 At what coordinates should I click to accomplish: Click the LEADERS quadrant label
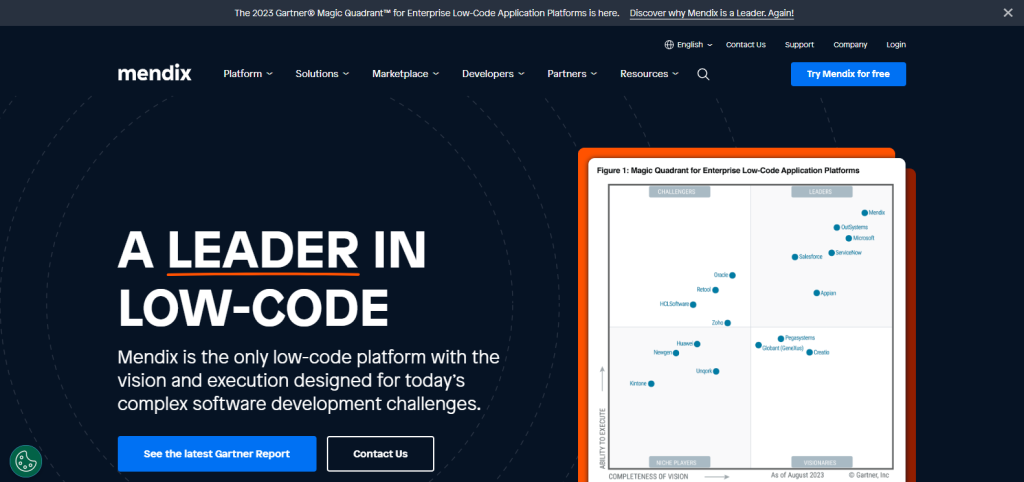pos(822,192)
